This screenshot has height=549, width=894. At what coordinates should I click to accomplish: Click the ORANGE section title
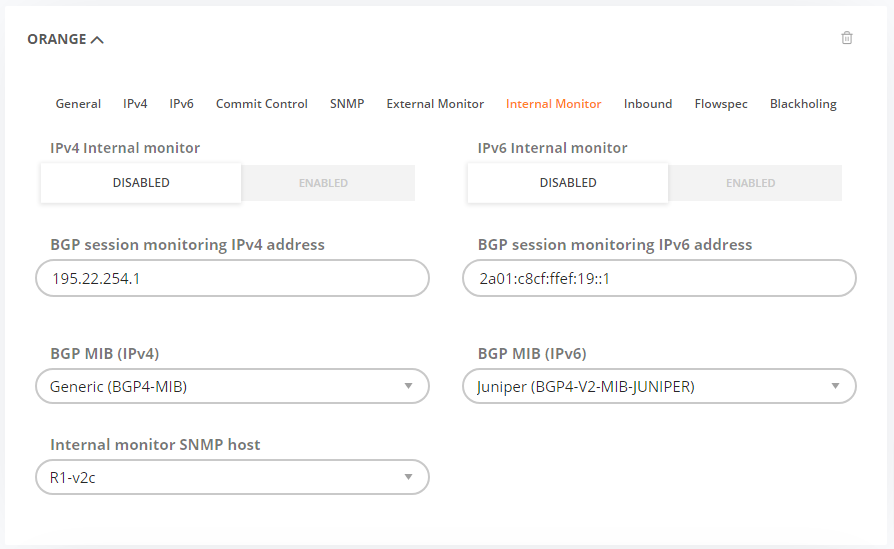57,39
